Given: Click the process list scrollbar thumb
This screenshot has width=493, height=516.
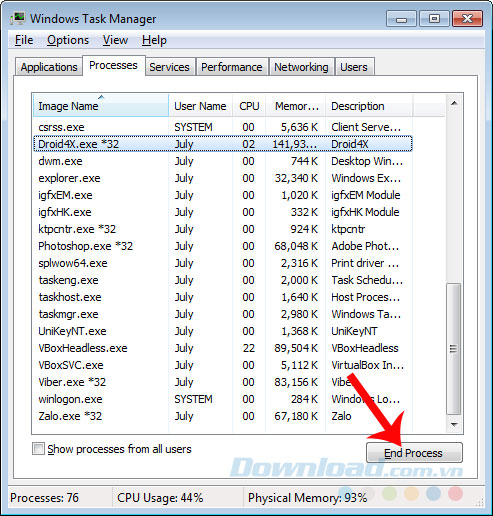Looking at the screenshot, I should (x=453, y=348).
